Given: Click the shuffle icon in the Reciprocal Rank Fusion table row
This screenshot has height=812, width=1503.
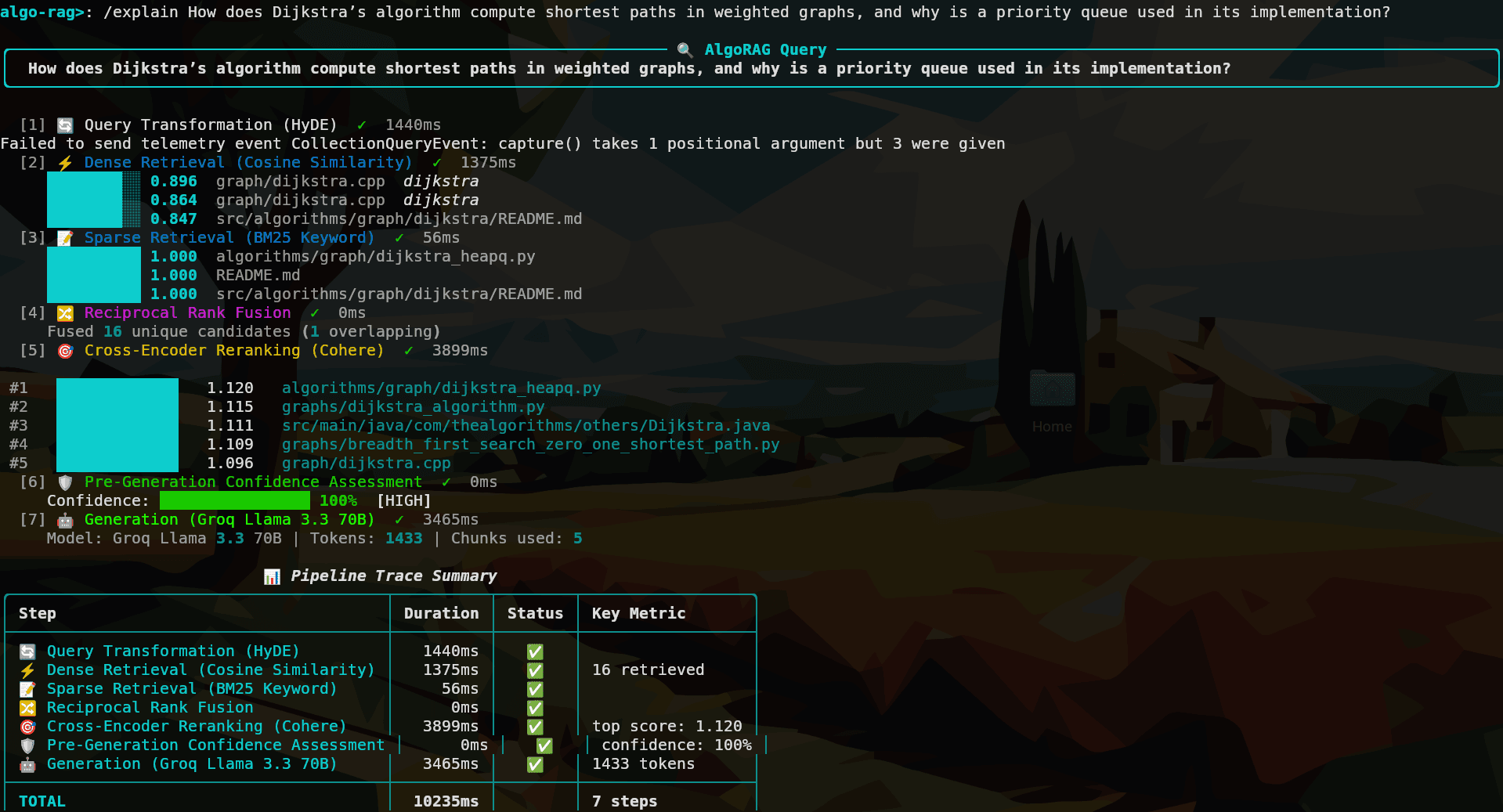Looking at the screenshot, I should tap(27, 708).
